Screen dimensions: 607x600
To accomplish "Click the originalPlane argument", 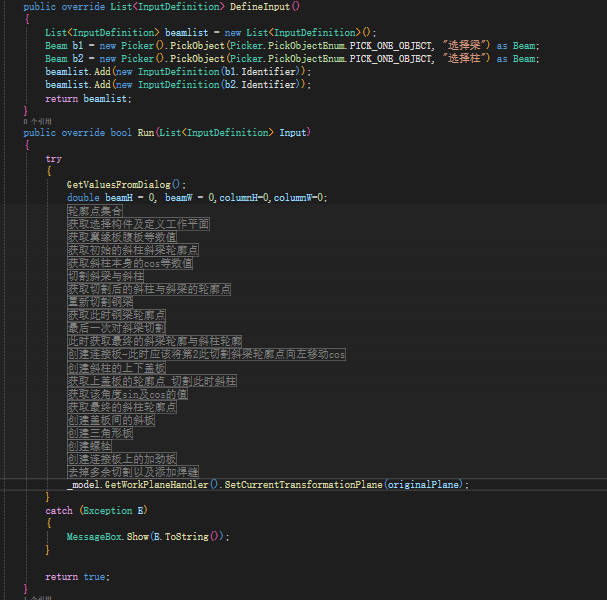I will pos(423,485).
